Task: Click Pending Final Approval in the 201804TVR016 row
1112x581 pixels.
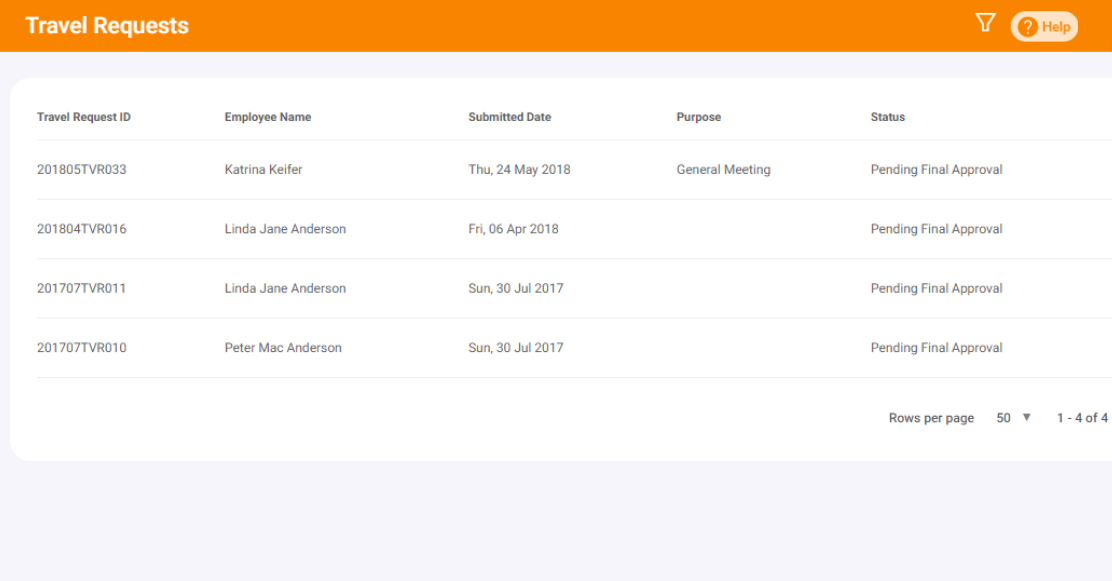Action: pyautogui.click(x=936, y=229)
